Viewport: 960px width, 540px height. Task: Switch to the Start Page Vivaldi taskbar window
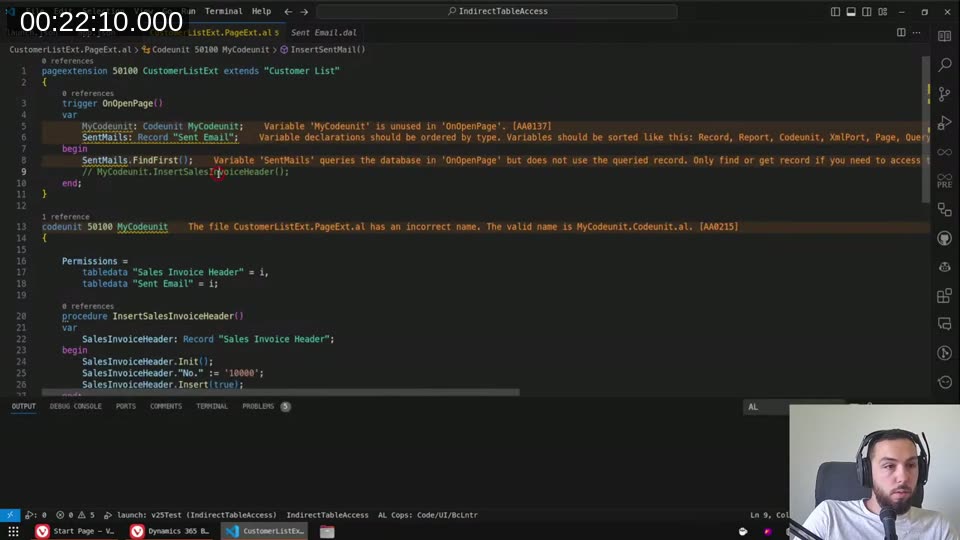(75, 531)
